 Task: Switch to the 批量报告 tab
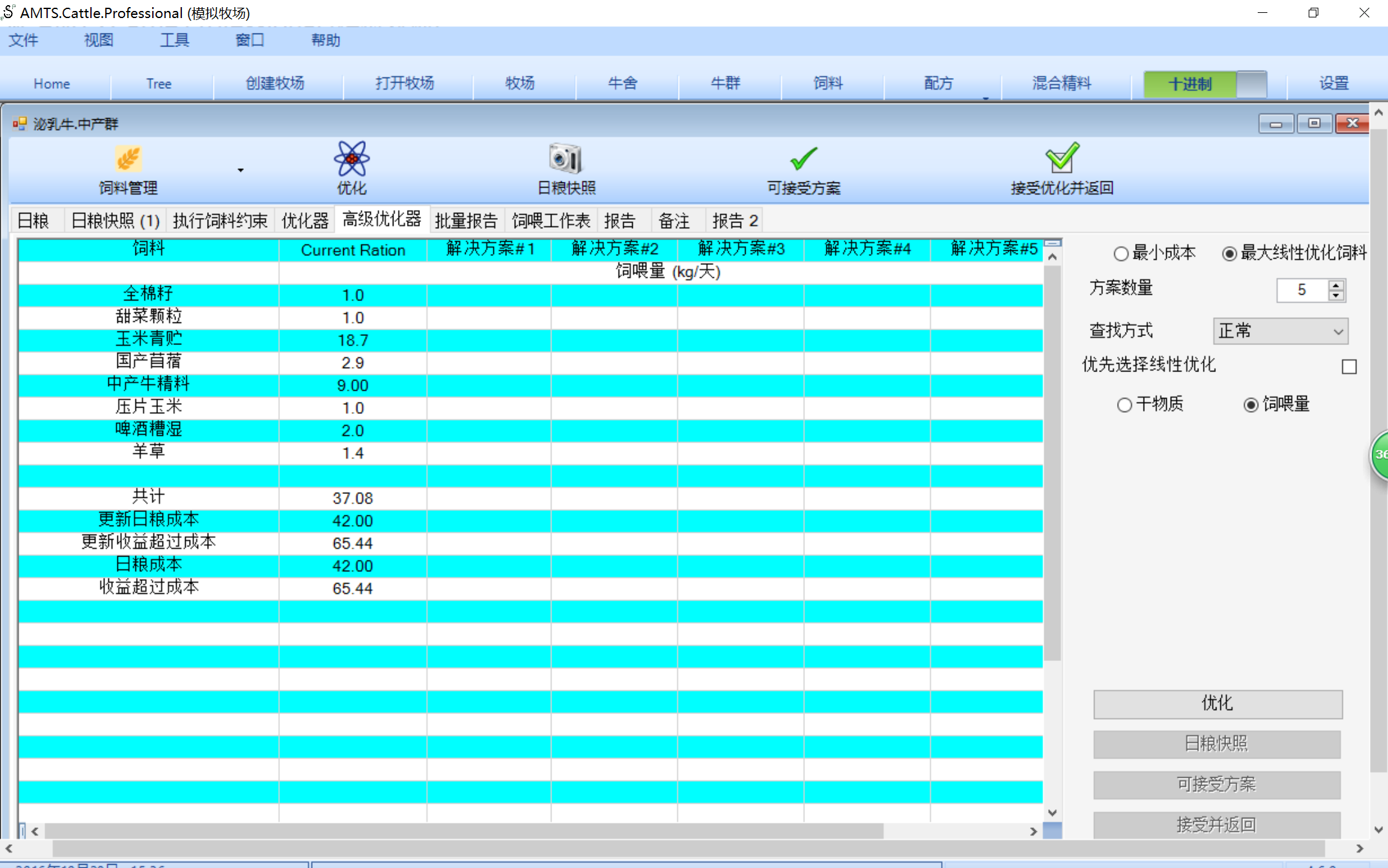point(466,221)
